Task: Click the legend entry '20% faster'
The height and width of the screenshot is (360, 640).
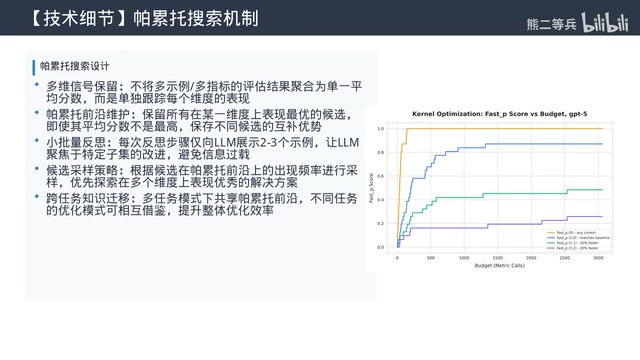Action: 578,248
